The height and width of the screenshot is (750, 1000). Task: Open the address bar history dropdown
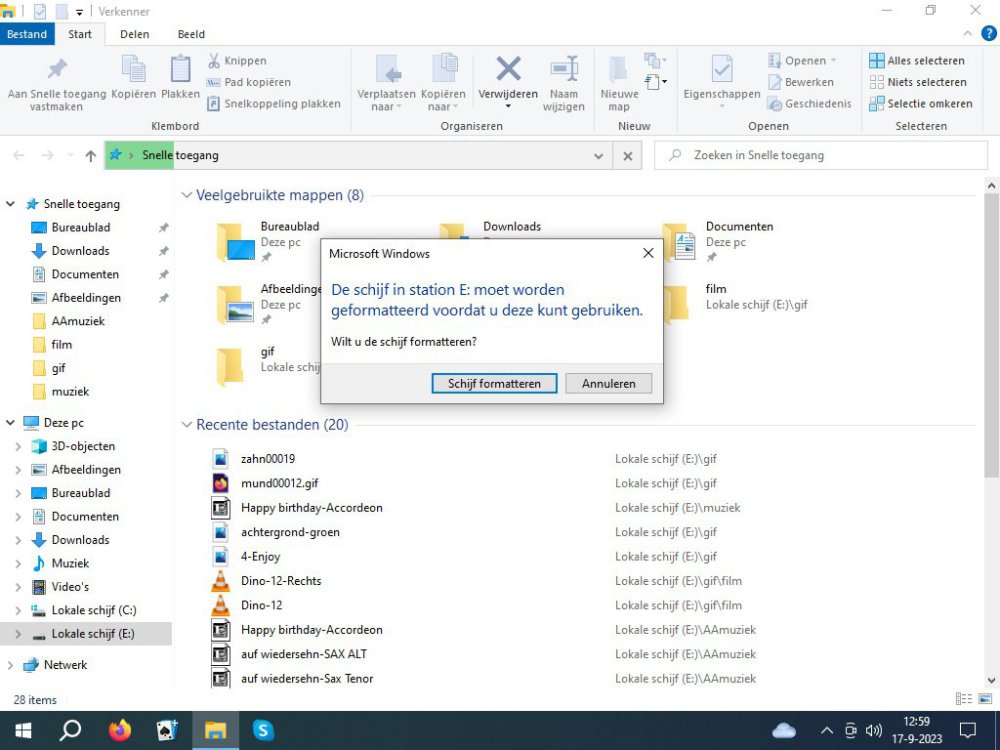coord(598,156)
